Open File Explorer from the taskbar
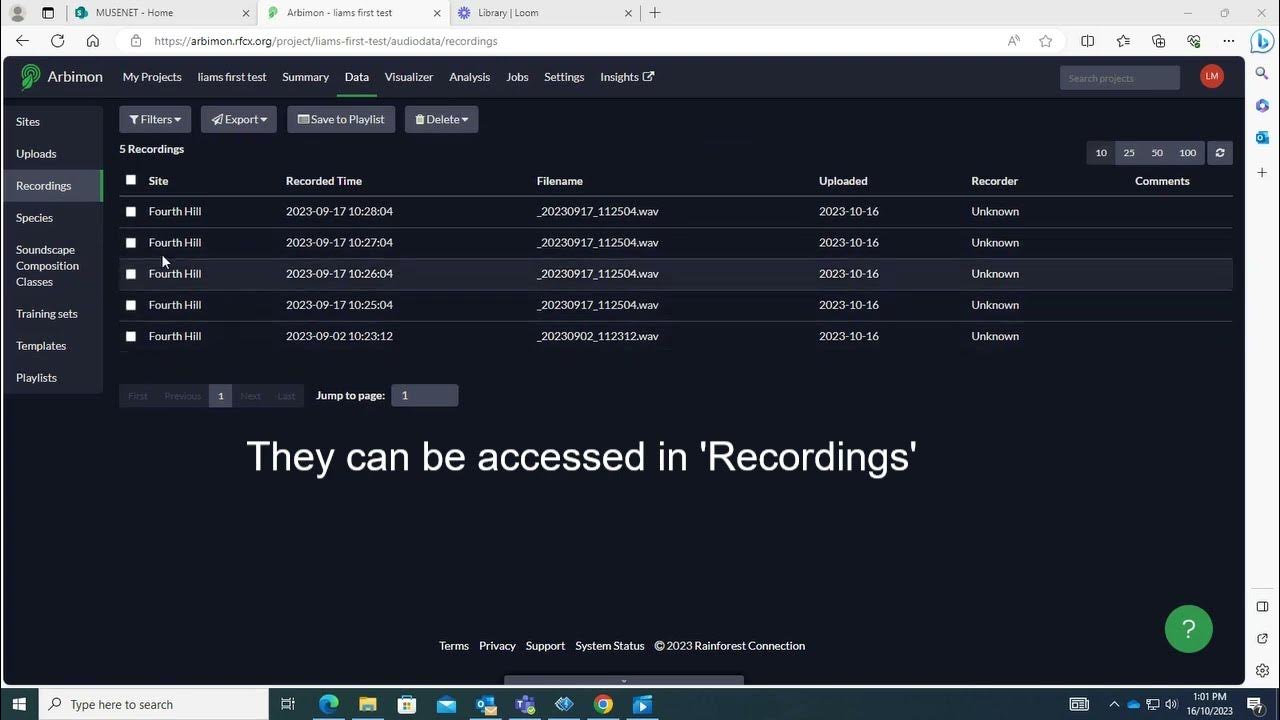Image resolution: width=1280 pixels, height=720 pixels. [x=367, y=704]
